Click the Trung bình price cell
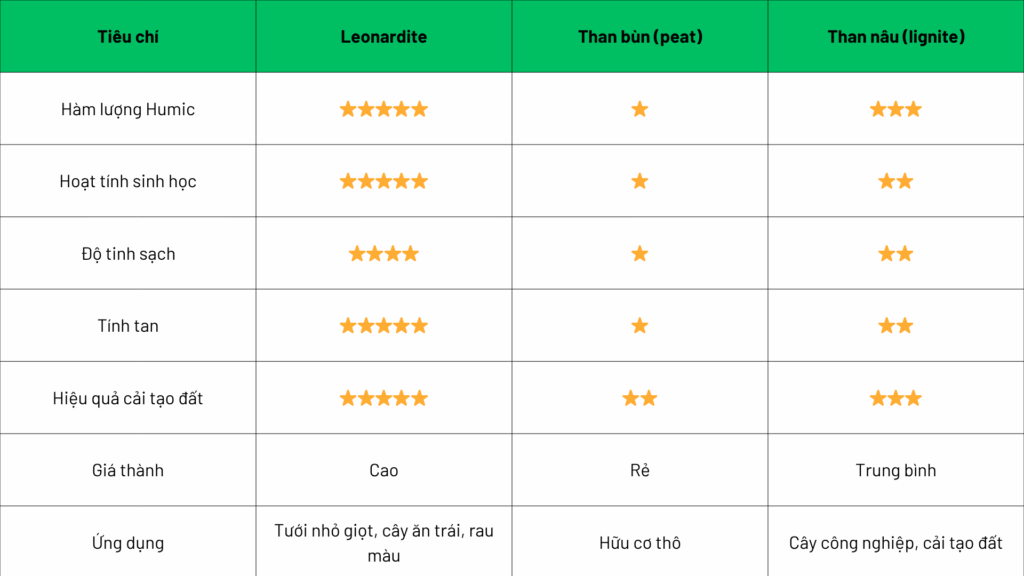 (x=895, y=470)
